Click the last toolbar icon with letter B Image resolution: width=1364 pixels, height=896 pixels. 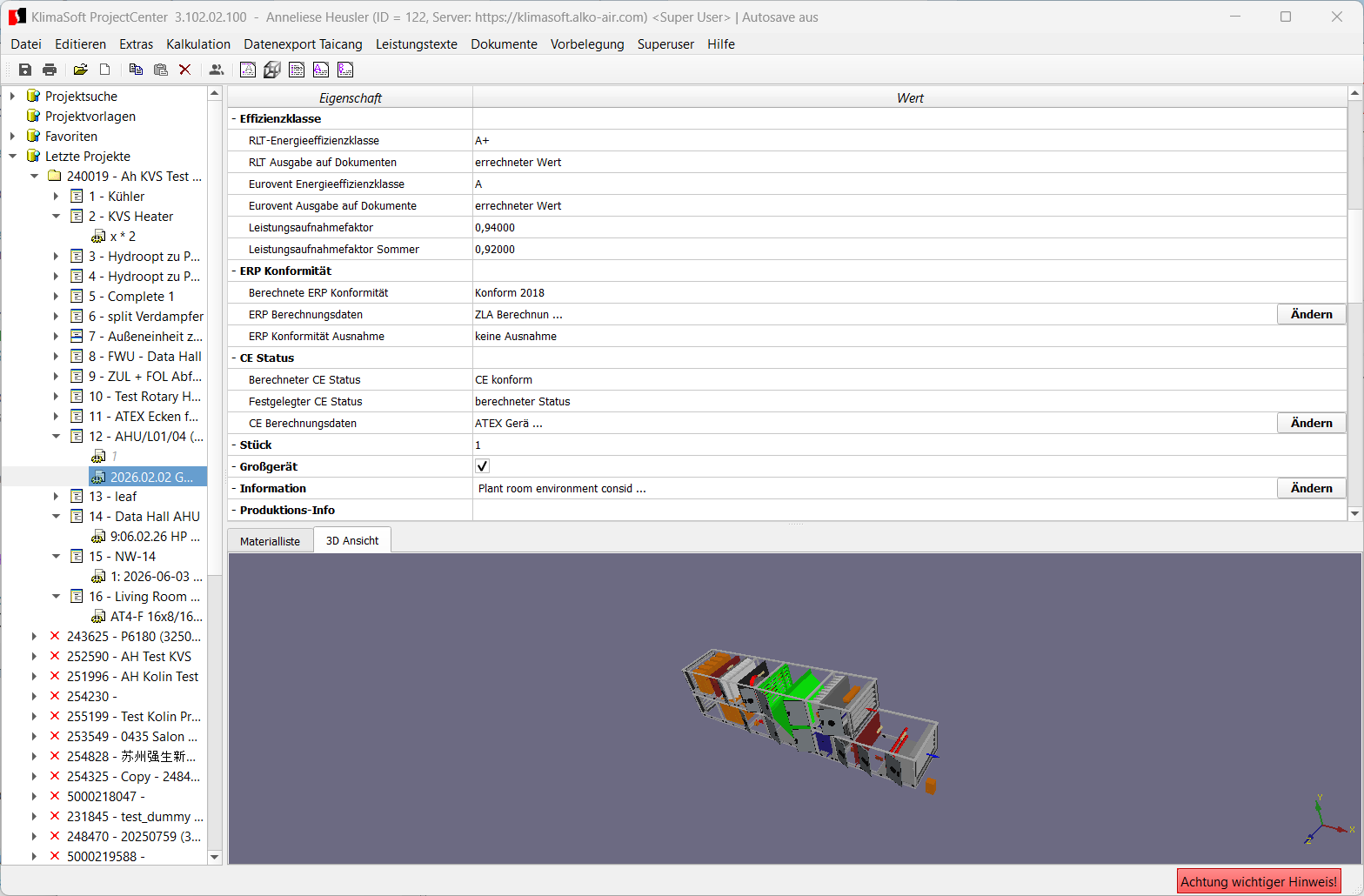point(345,70)
